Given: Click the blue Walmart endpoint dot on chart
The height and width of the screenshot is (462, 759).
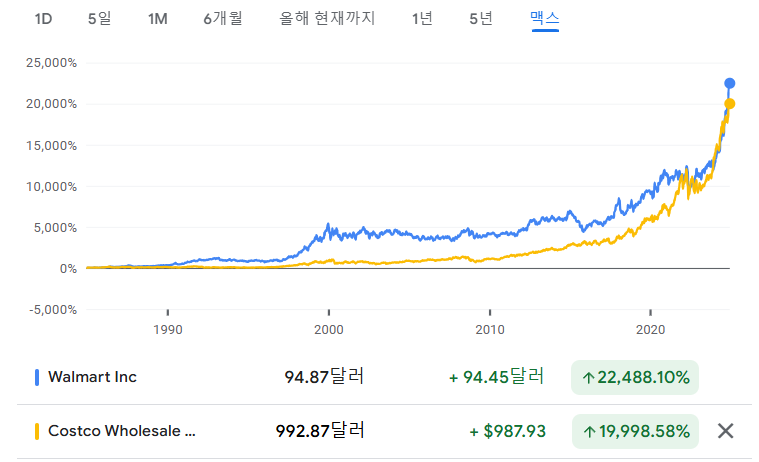Looking at the screenshot, I should pos(730,83).
